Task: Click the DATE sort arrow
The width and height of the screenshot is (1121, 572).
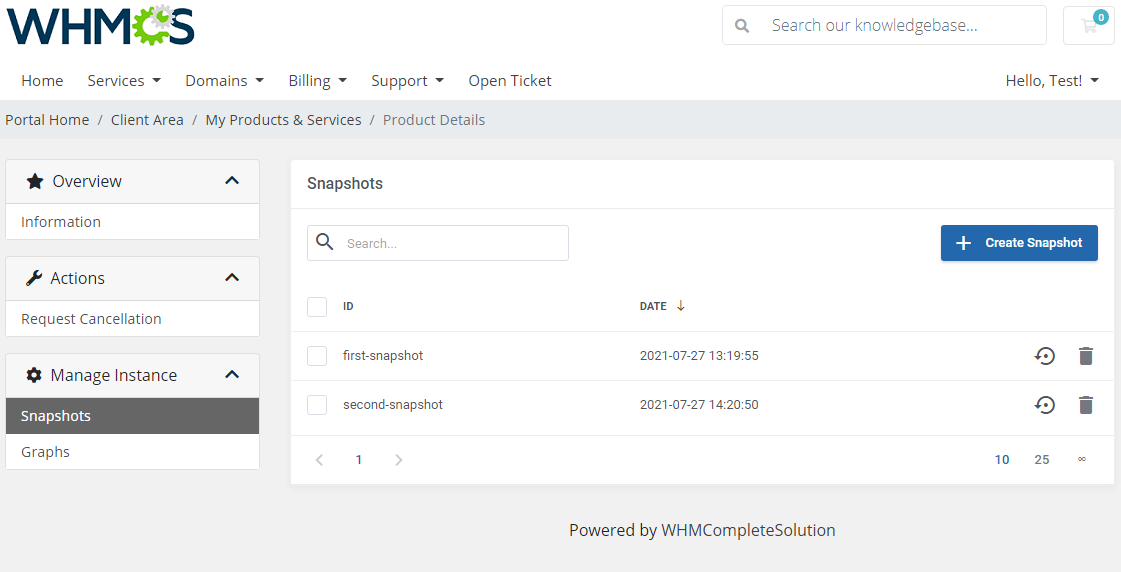Action: 681,305
